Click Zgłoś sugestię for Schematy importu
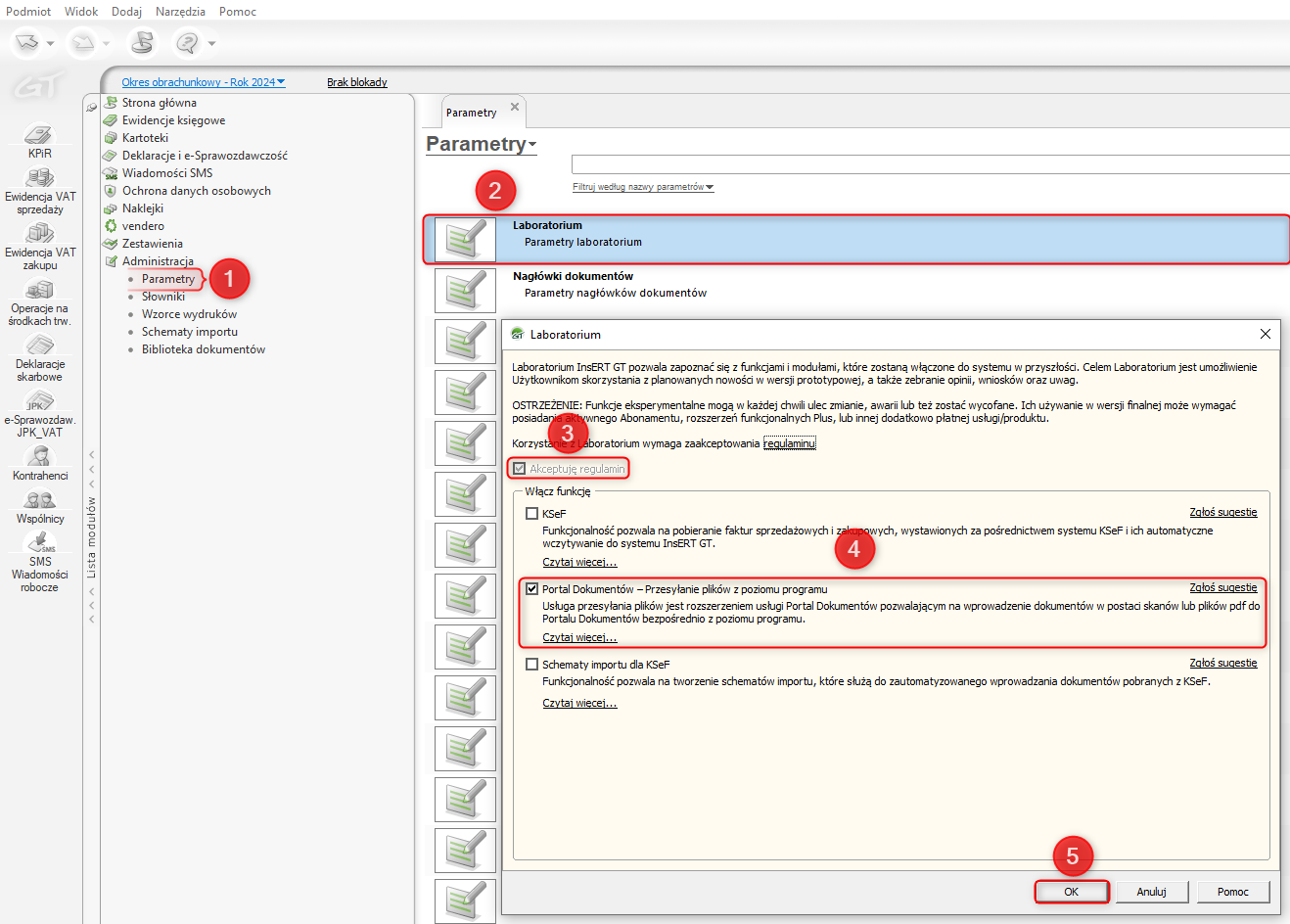The image size is (1290, 924). tap(1223, 663)
